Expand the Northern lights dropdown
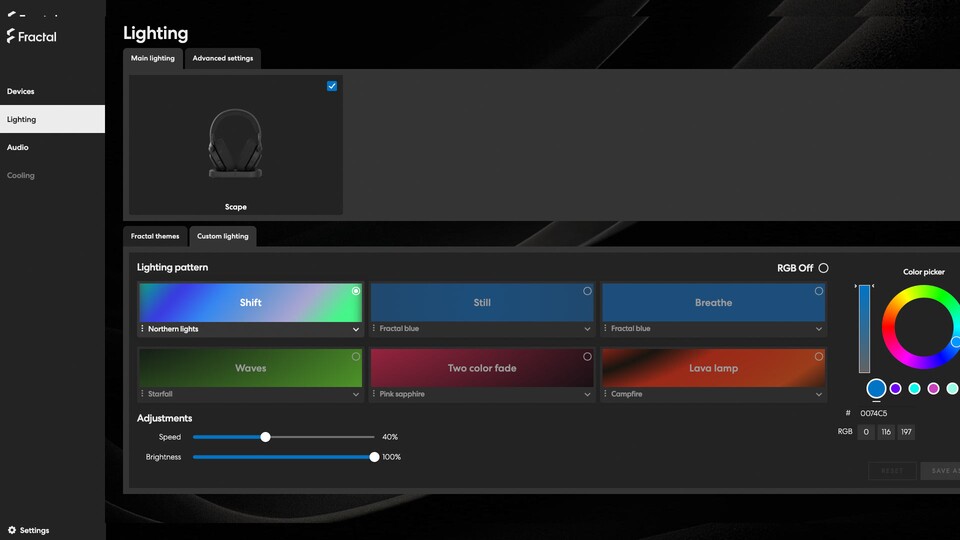This screenshot has width=960, height=540. [356, 329]
